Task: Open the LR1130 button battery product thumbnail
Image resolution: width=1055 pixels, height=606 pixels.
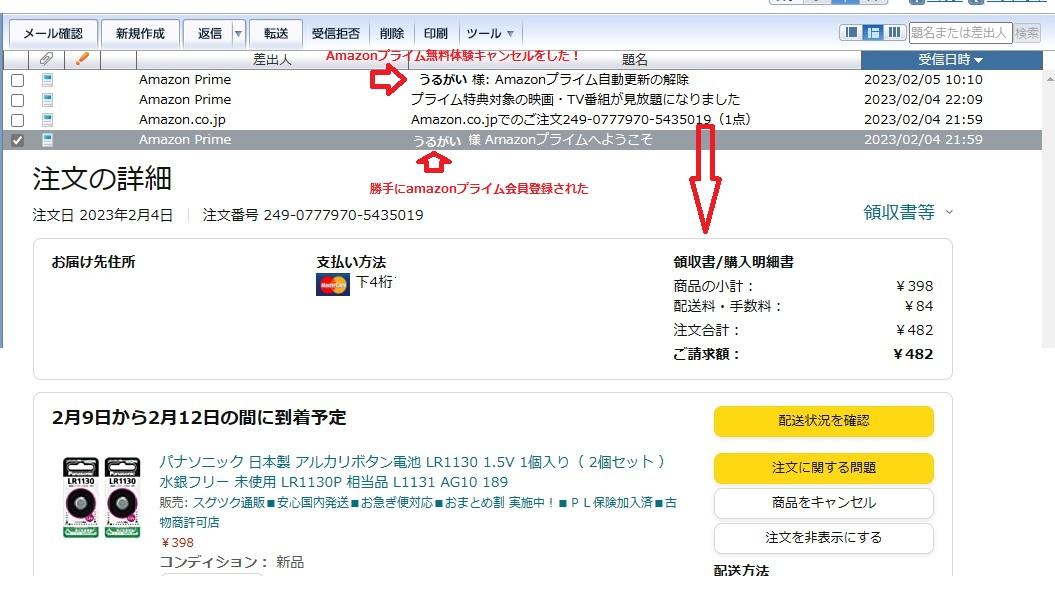Action: (102, 498)
